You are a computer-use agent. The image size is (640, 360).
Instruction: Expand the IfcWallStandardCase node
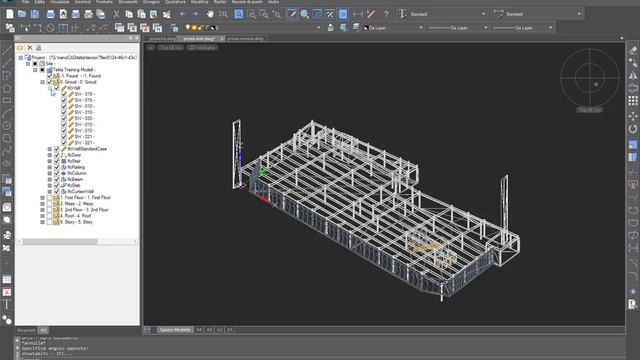50,149
